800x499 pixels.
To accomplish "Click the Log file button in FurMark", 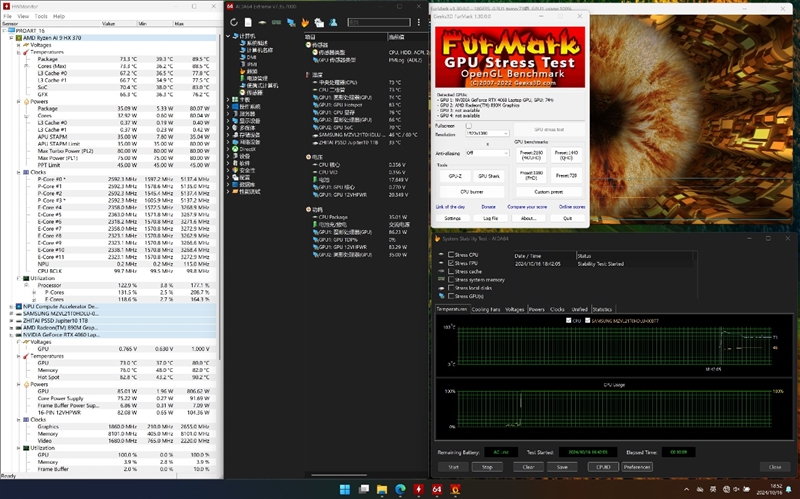I will (490, 218).
